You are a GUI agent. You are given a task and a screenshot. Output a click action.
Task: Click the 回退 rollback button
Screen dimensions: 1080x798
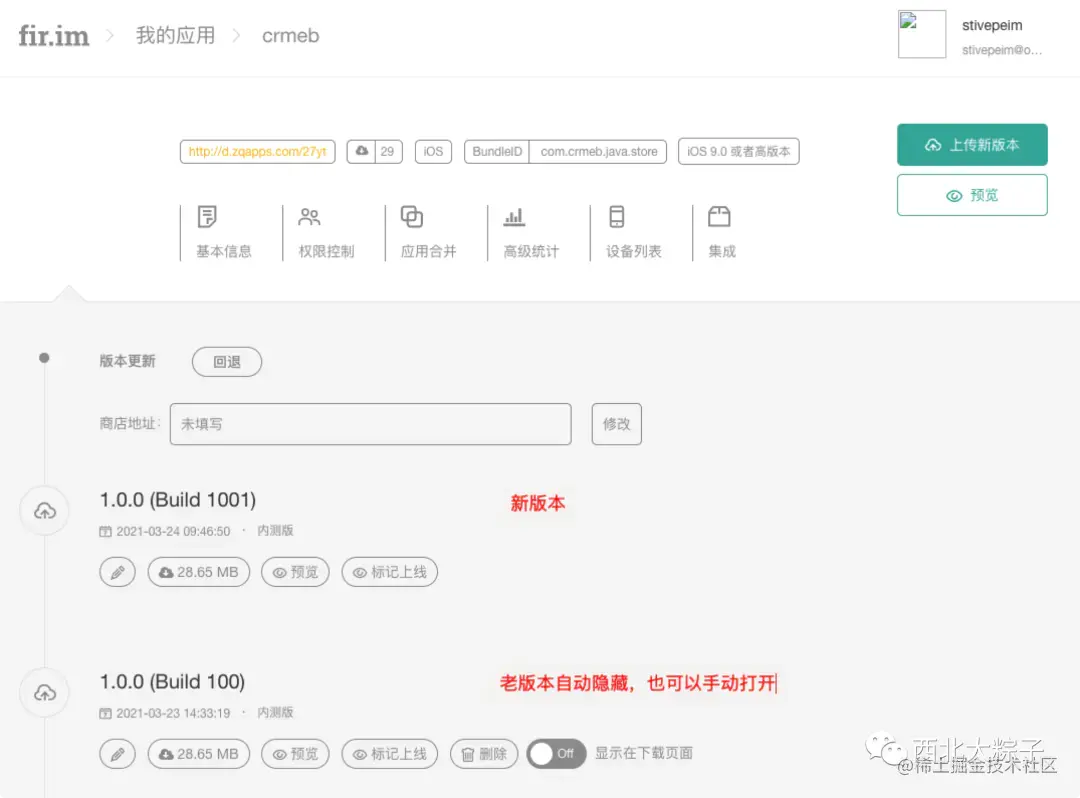[x=227, y=361]
